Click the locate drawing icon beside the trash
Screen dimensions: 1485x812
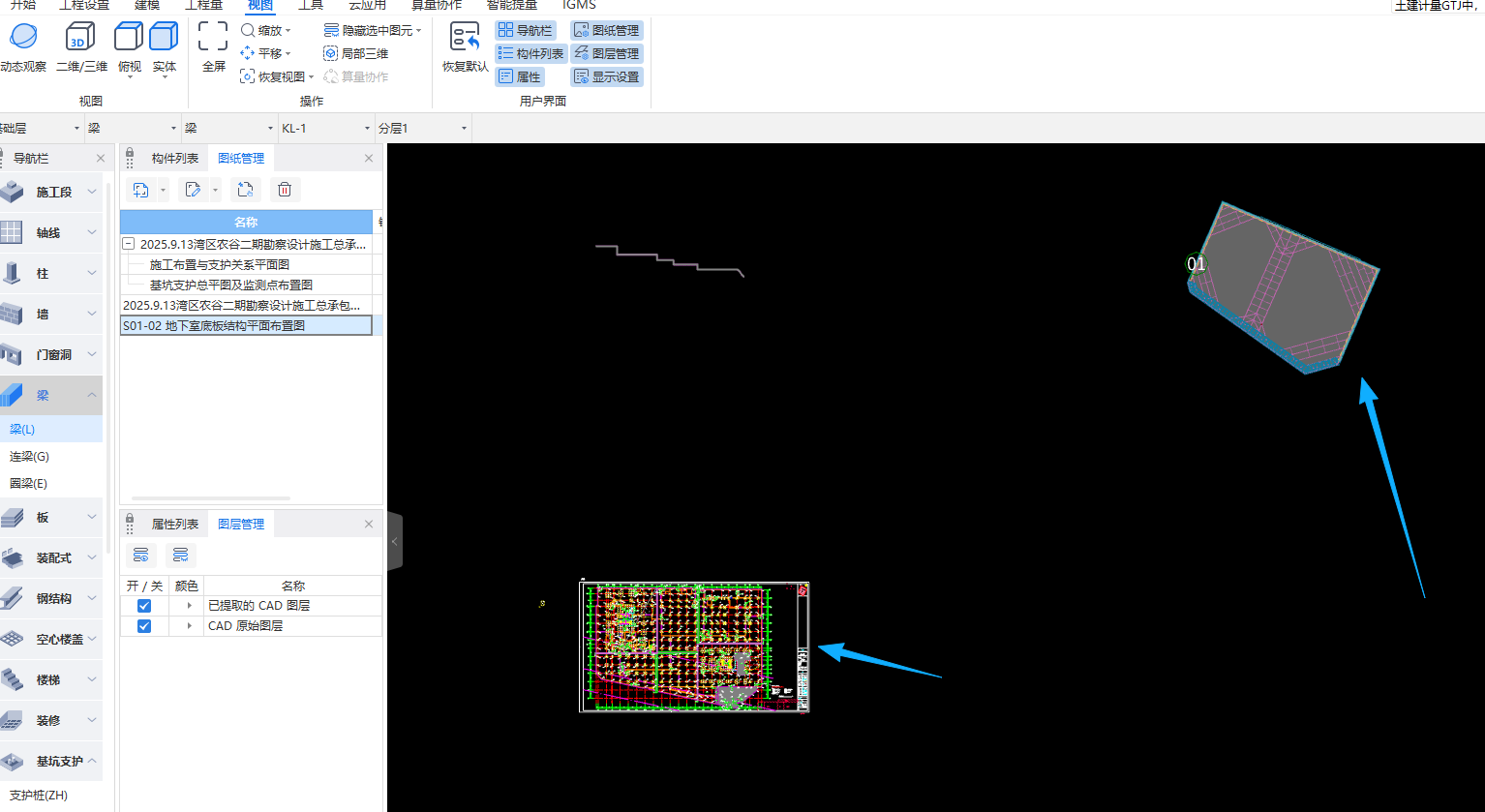coord(246,190)
